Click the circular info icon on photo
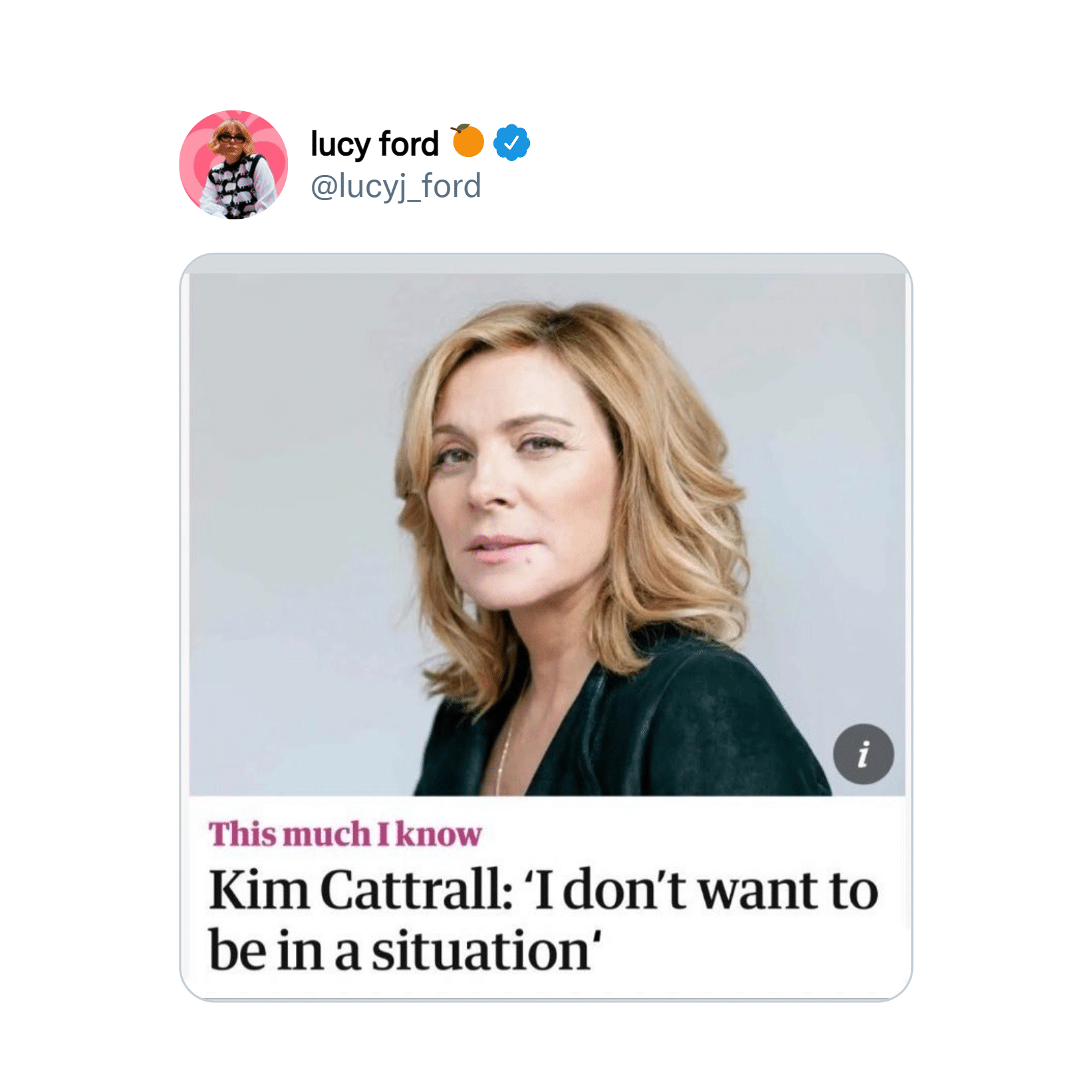This screenshot has height=1092, width=1092. click(863, 754)
